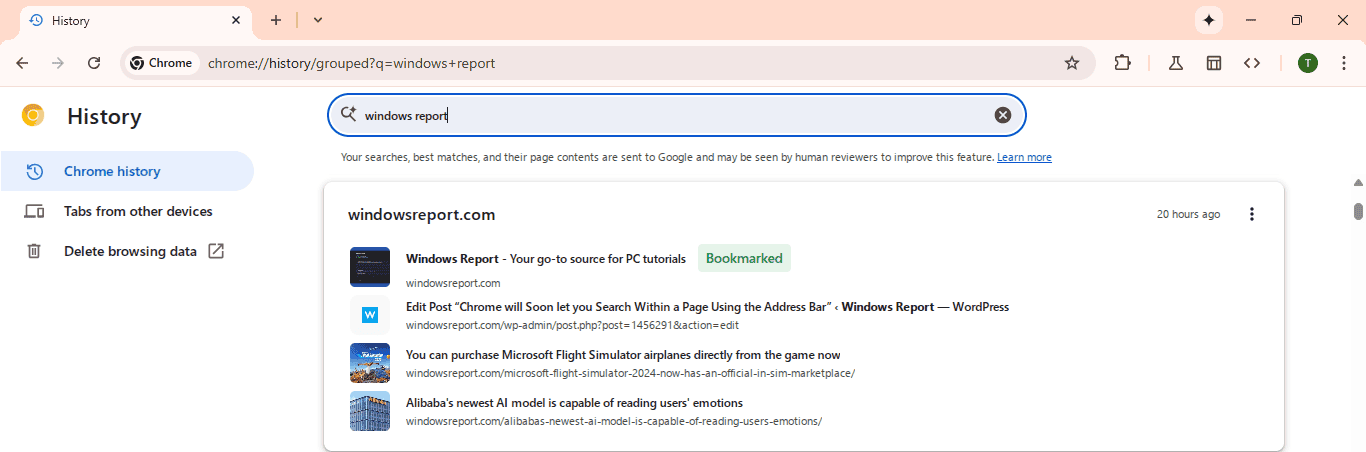Select Chrome history in sidebar
The width and height of the screenshot is (1366, 452).
click(x=127, y=171)
